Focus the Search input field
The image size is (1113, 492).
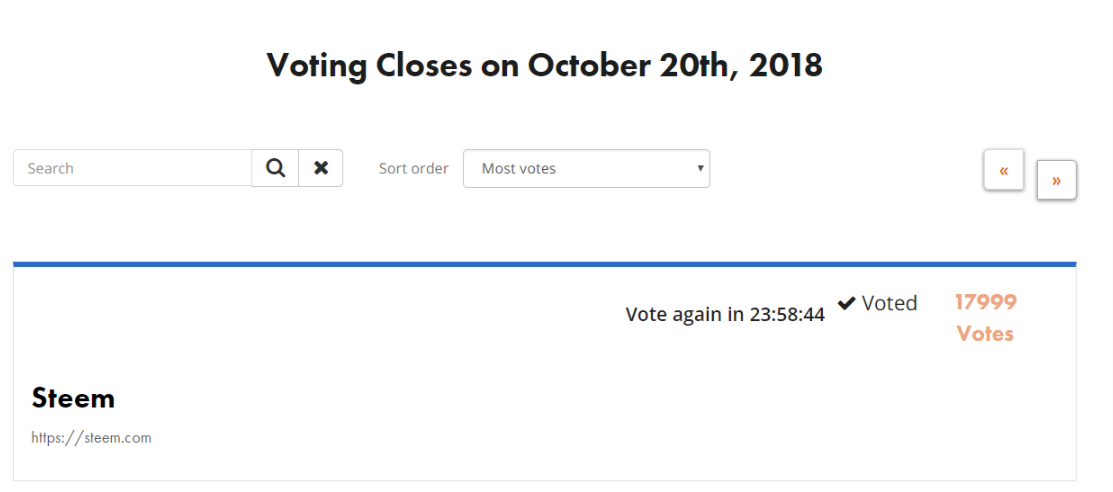(x=133, y=168)
